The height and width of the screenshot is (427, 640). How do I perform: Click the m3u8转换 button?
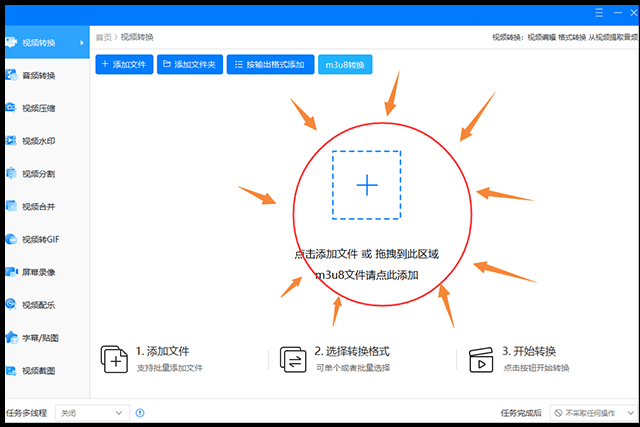(x=345, y=64)
